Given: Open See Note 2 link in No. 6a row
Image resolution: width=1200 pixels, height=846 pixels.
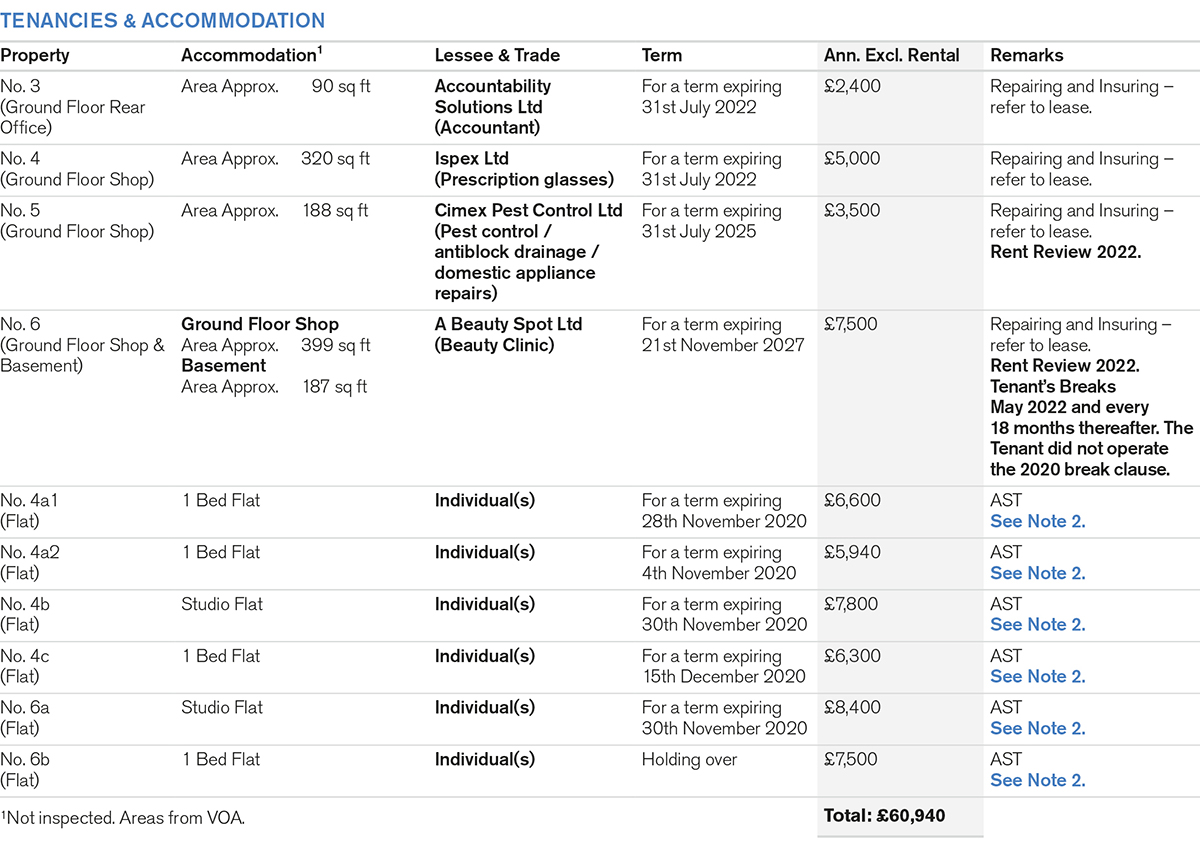Looking at the screenshot, I should tap(1037, 728).
